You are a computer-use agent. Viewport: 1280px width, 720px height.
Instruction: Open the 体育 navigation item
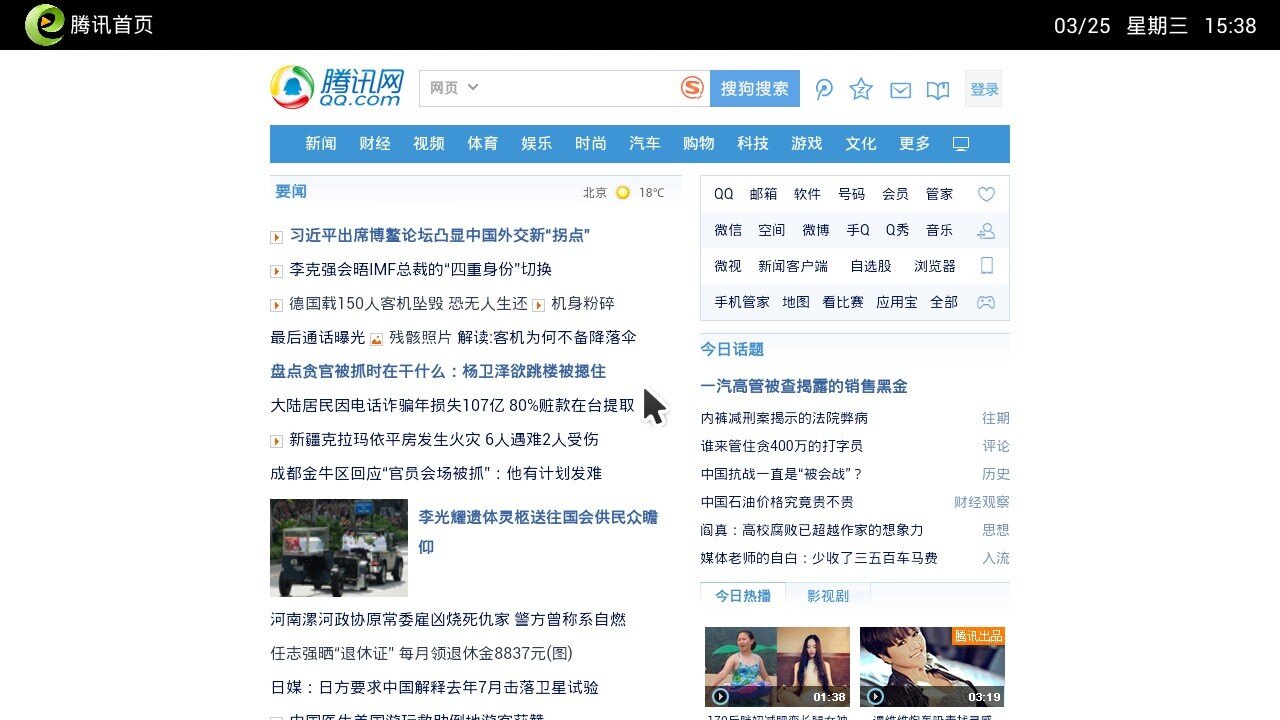(x=483, y=144)
